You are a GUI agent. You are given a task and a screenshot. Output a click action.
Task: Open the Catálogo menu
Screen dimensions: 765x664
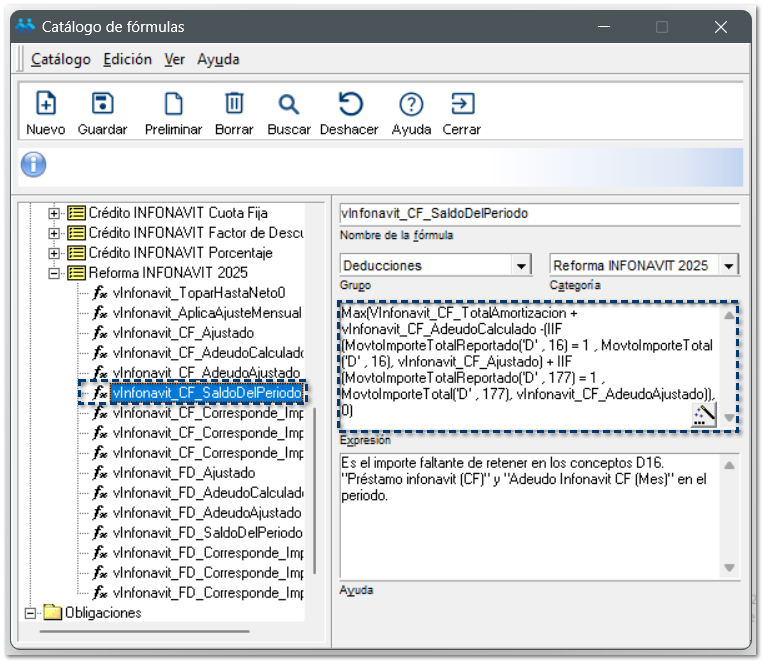tap(60, 59)
